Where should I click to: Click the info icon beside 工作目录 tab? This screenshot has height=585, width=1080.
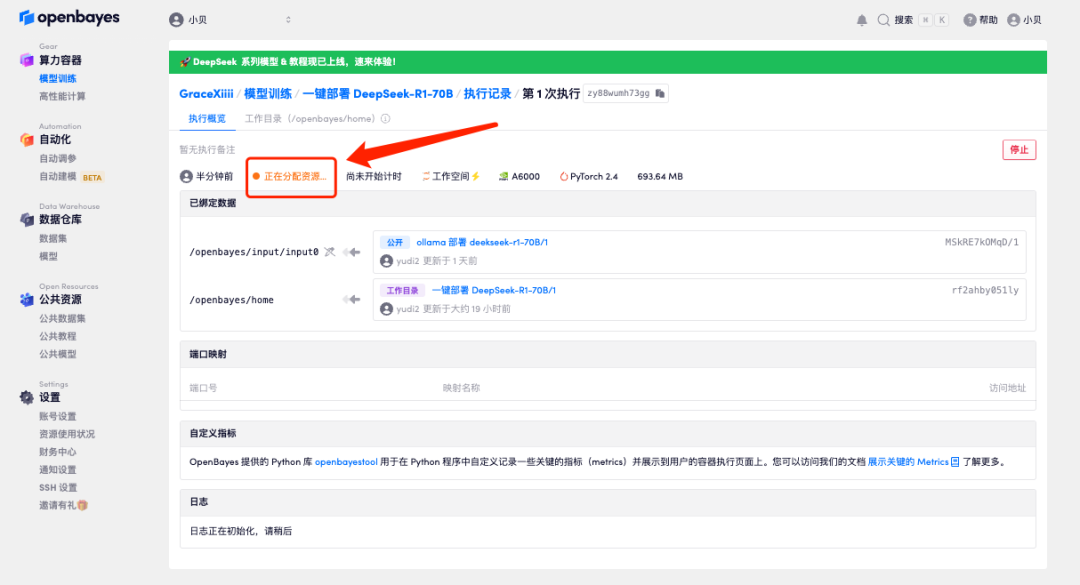[x=386, y=119]
